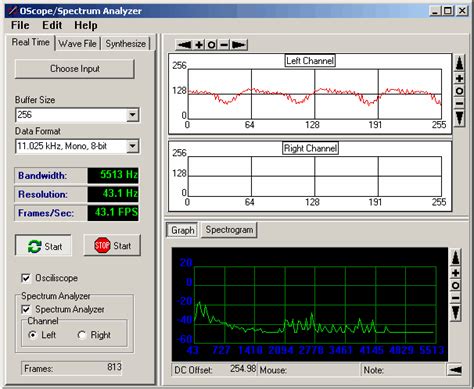The image size is (474, 389).
Task: Reset horizontal zoom with the circle icon
Action: [211, 45]
